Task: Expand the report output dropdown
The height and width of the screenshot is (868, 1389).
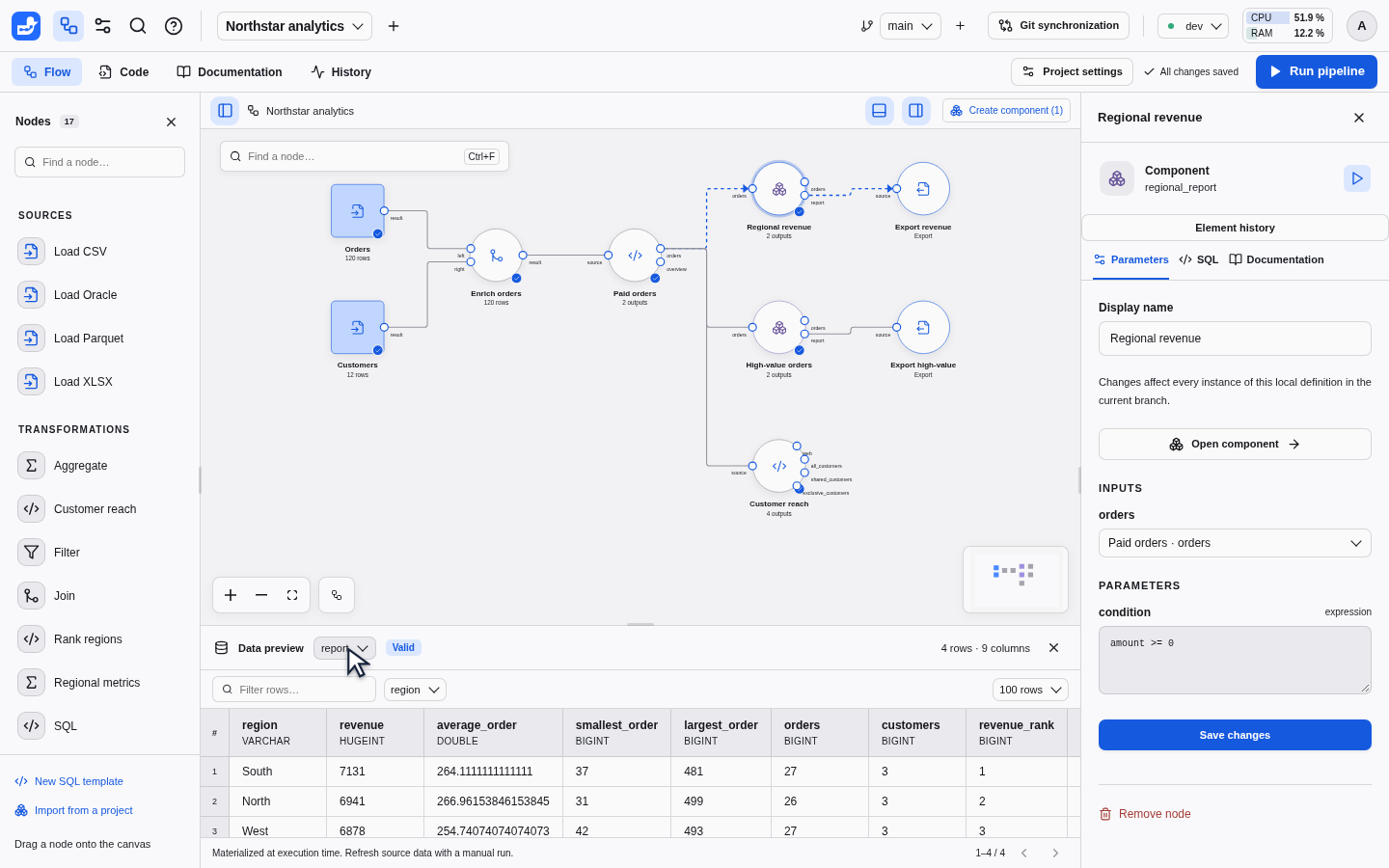Action: click(344, 648)
